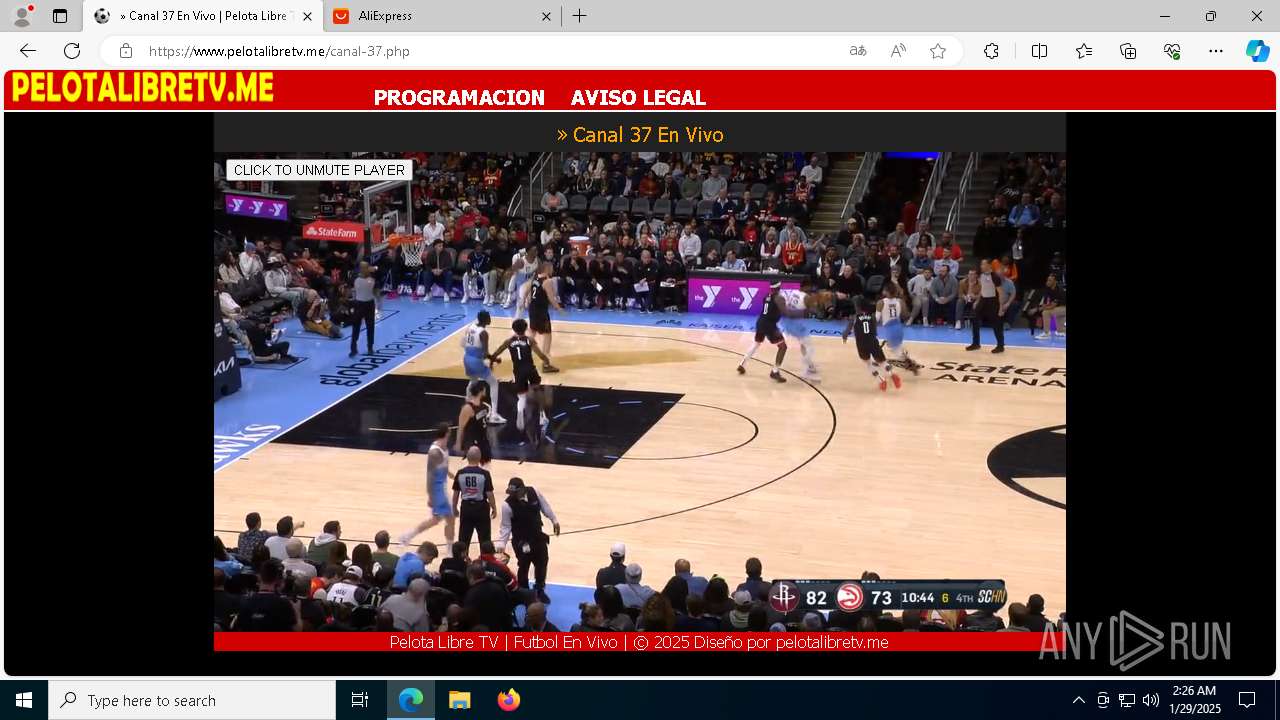Click the live video player

[x=640, y=392]
